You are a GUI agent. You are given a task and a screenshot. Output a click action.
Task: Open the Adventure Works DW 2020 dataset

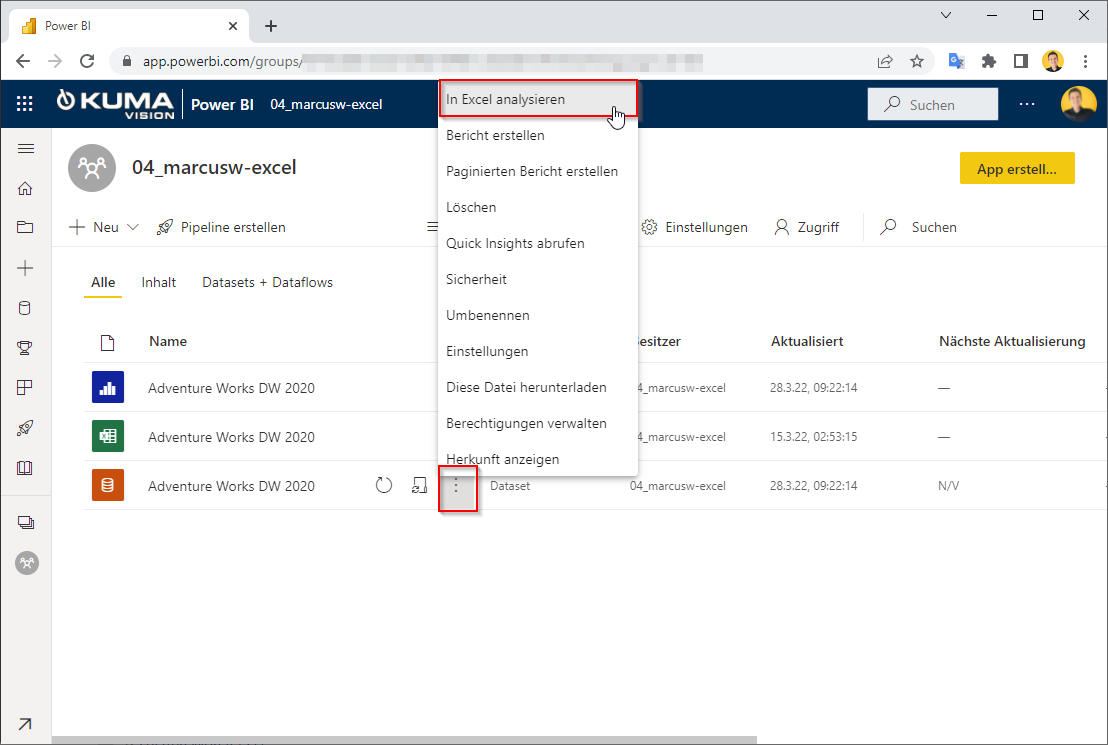(x=231, y=486)
